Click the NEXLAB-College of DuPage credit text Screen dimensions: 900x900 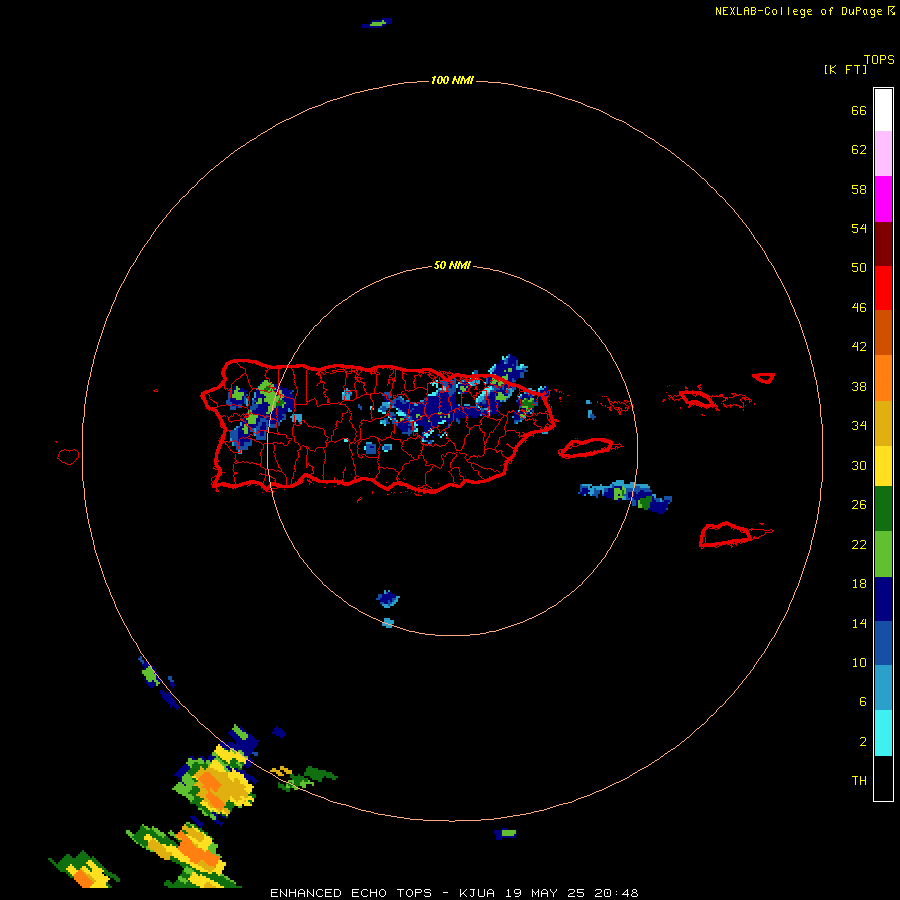click(798, 11)
